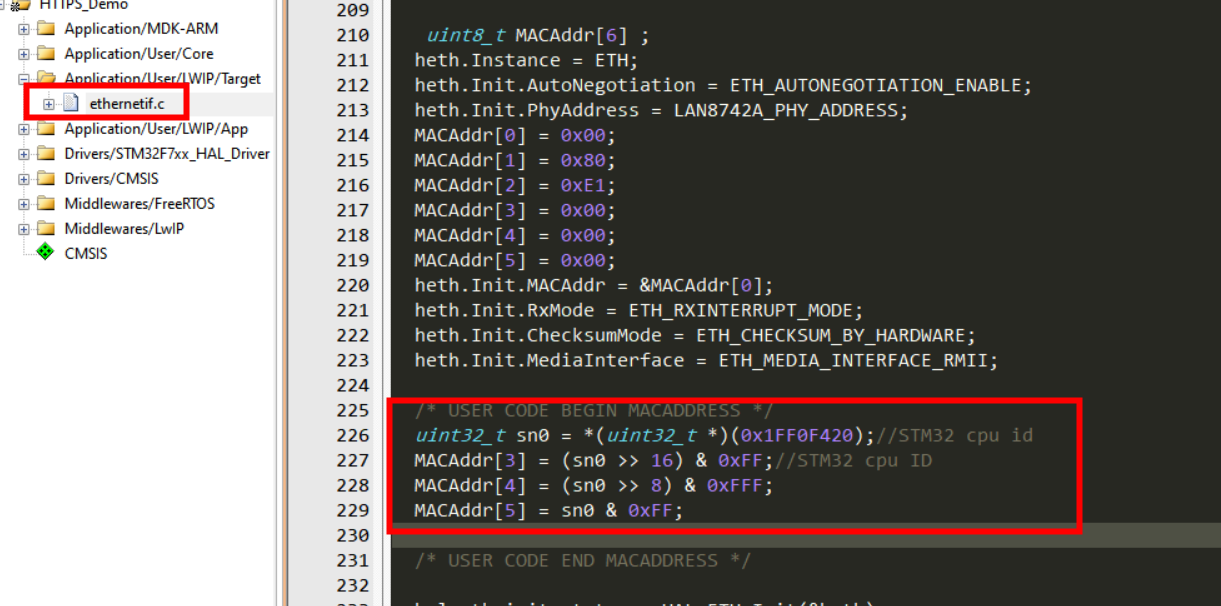Click the 'uint8_t MACAddr[6] ;' declaration line
Viewport: 1221px width, 606px height.
pos(538,35)
